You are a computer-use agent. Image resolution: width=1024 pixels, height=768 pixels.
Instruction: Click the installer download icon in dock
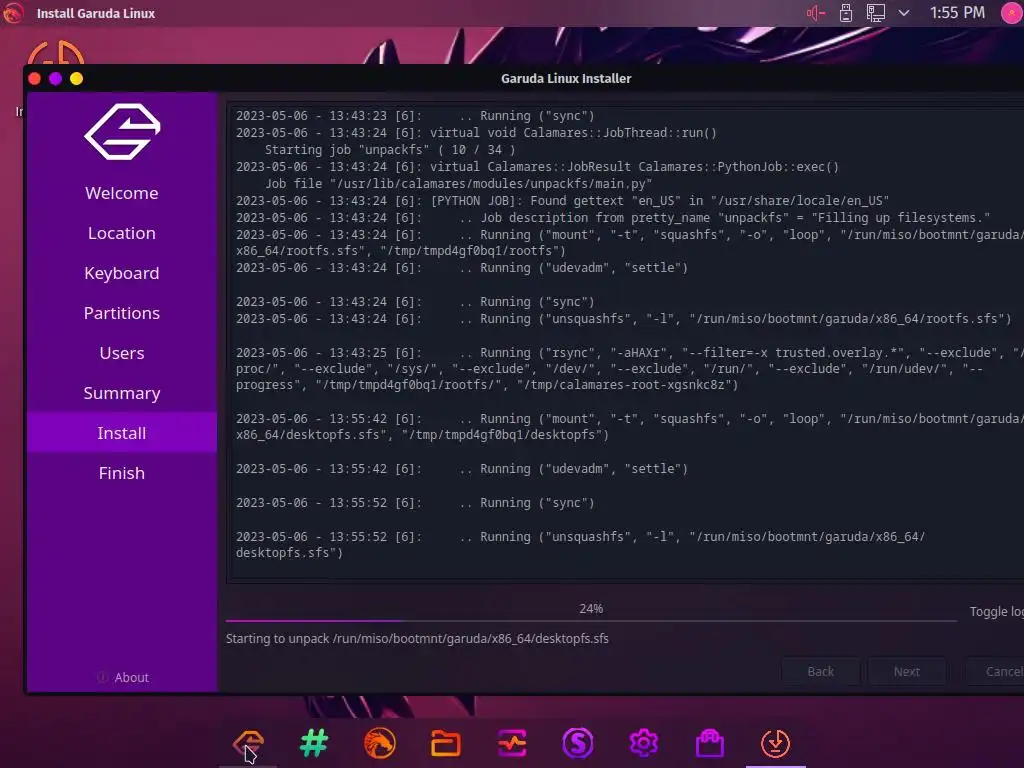[775, 743]
